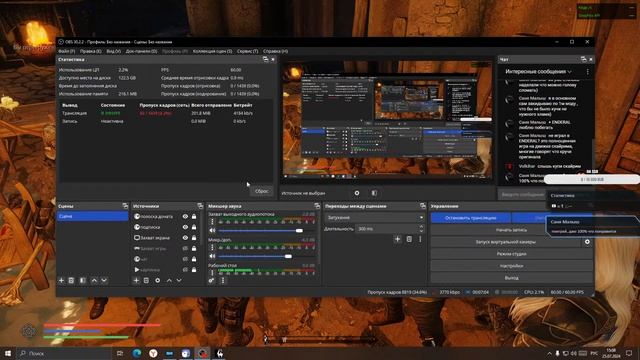640x360 pixels.
Task: Open source properties gear in Sources panel
Action: pos(158,280)
